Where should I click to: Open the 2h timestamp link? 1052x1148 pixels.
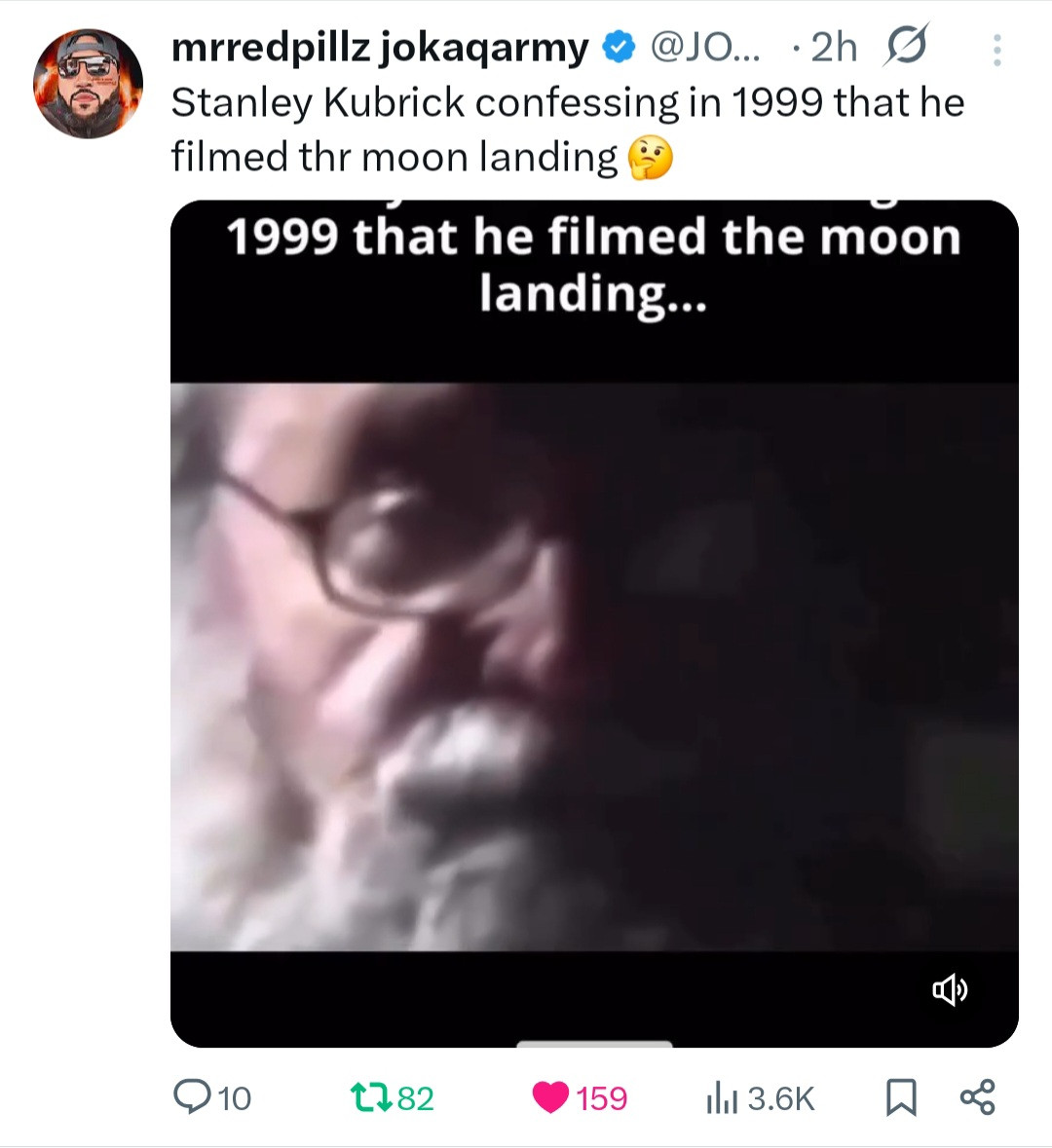[x=834, y=48]
